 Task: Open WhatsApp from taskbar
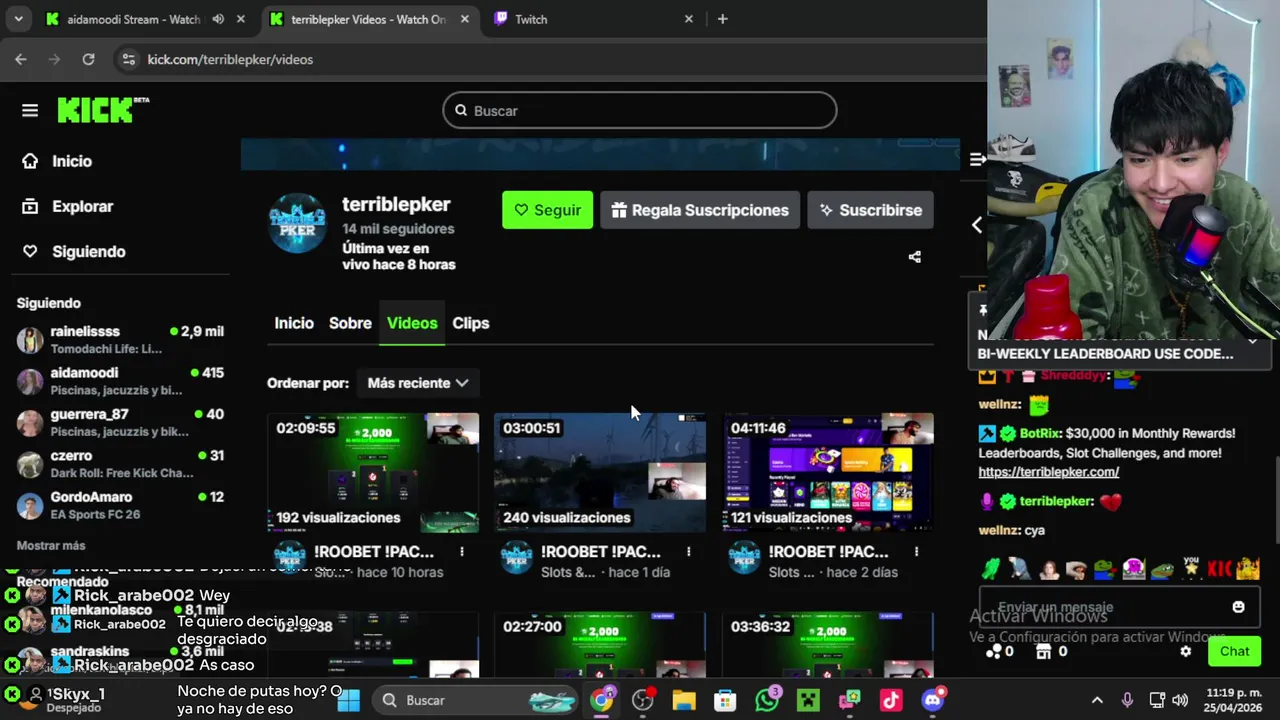coord(767,700)
